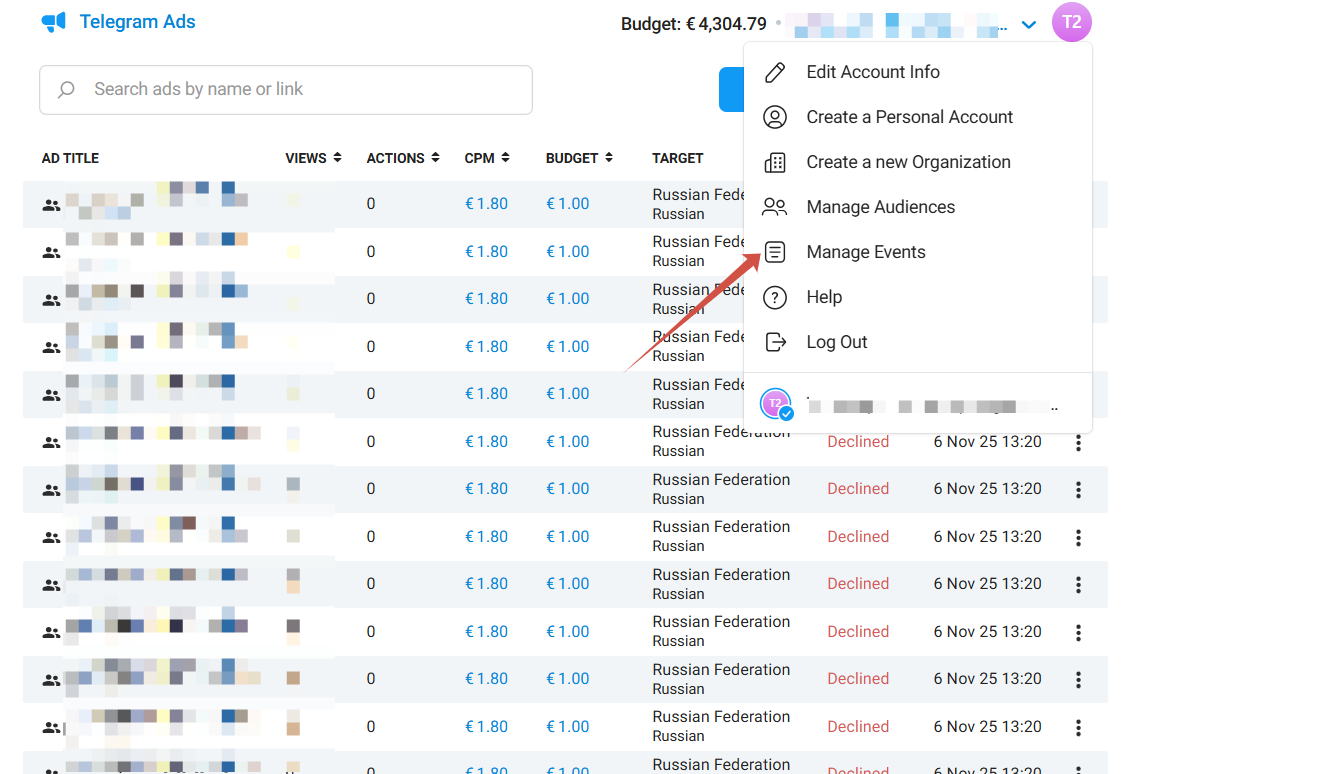Click the Manage Events list icon

[775, 252]
